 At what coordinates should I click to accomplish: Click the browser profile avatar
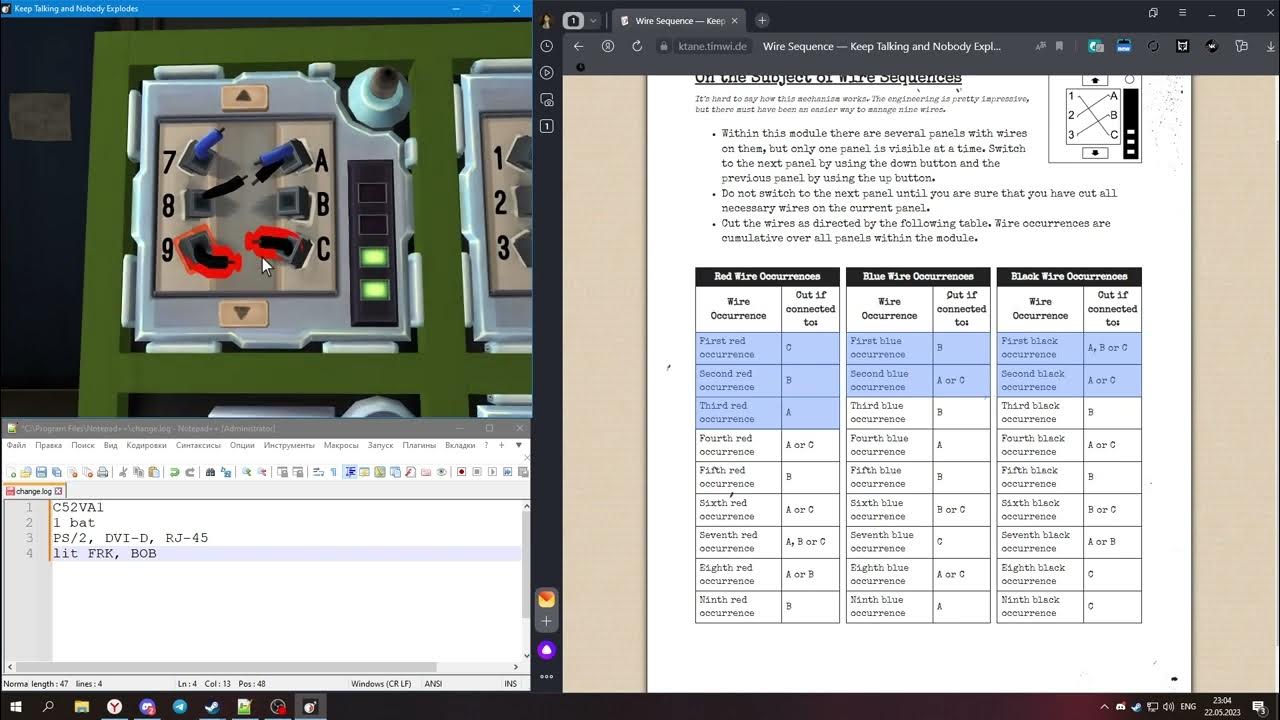click(x=547, y=20)
